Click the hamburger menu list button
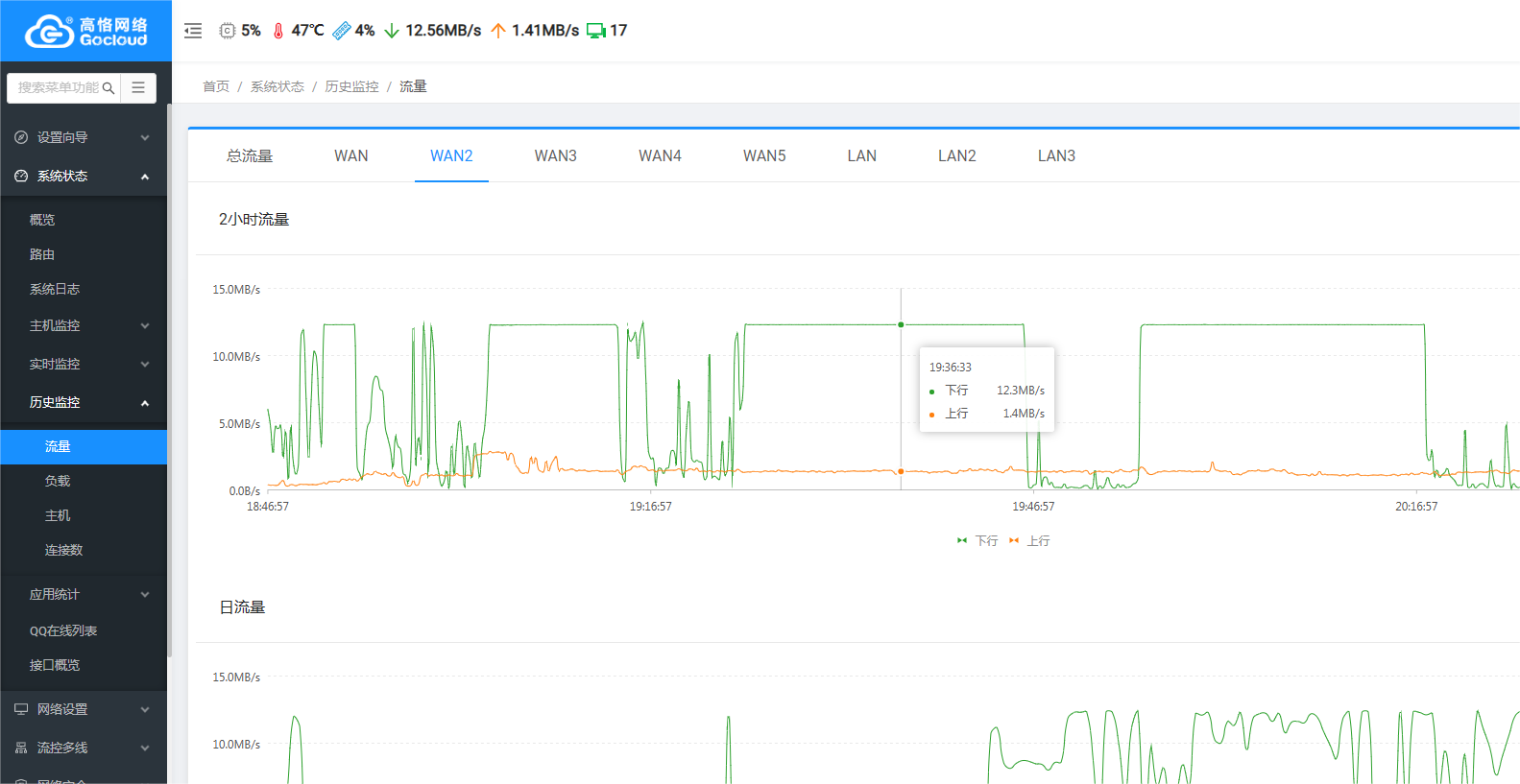 138,87
